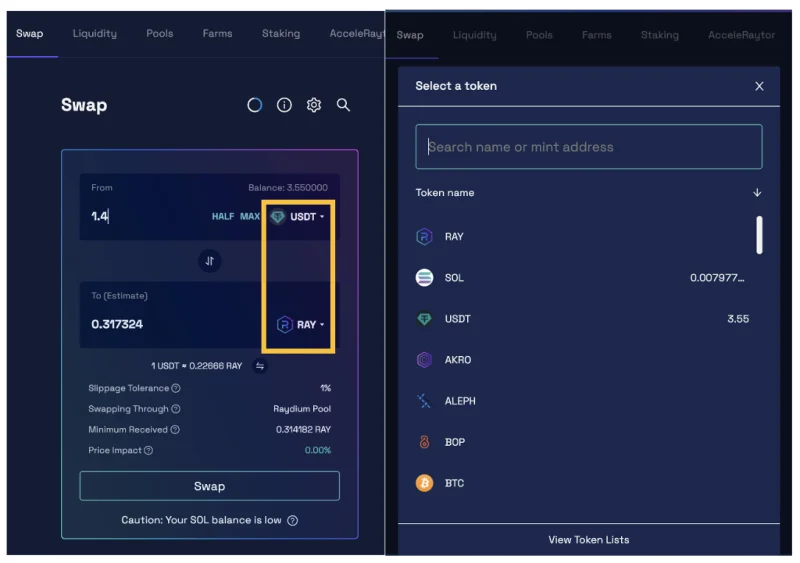Click MAX amount button

(x=250, y=216)
